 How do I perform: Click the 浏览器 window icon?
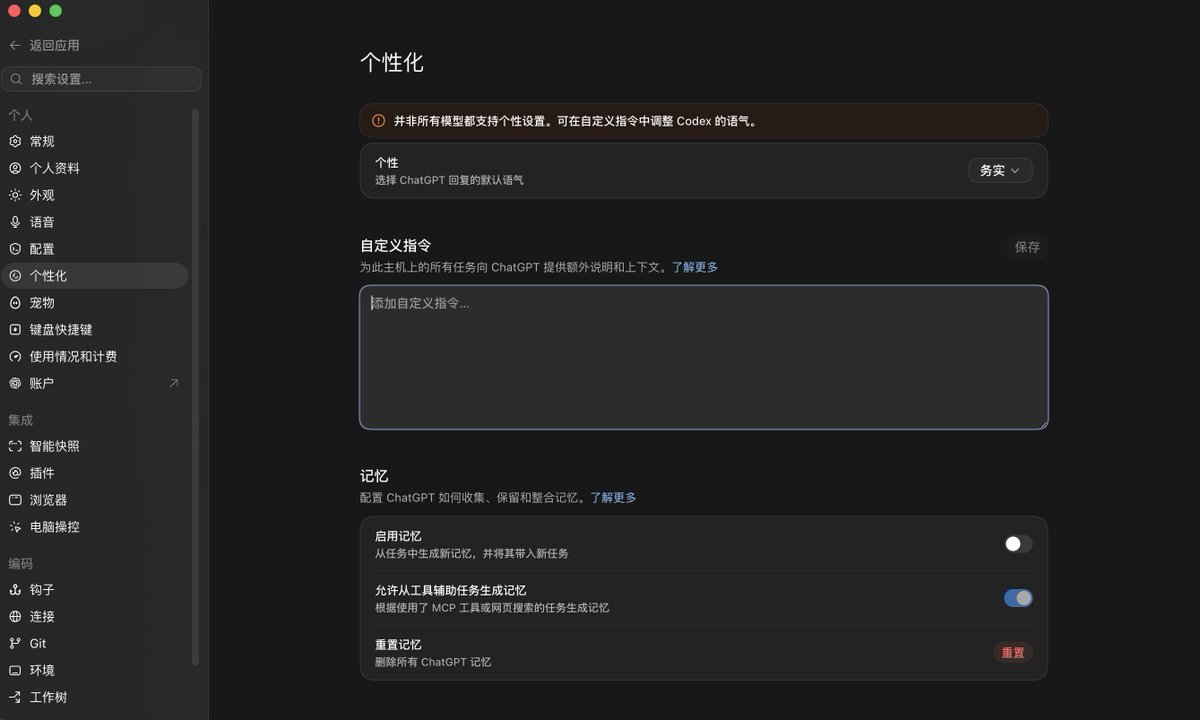[15, 500]
